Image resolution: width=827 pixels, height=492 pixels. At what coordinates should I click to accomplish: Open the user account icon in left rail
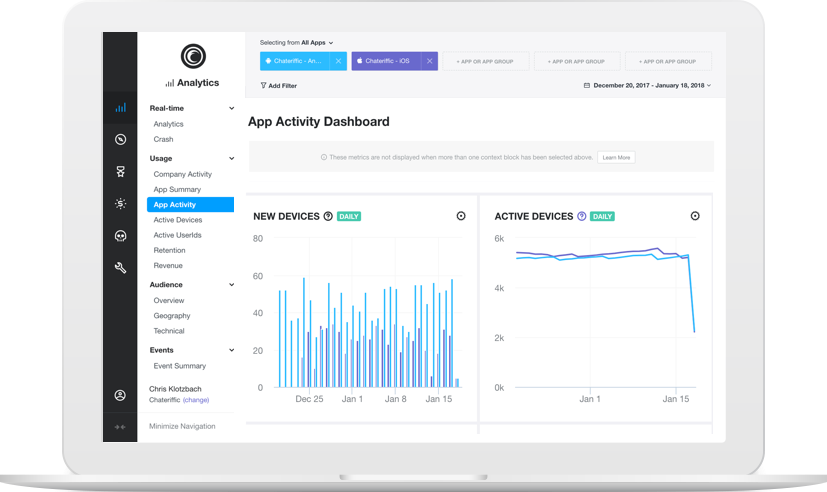(x=120, y=395)
